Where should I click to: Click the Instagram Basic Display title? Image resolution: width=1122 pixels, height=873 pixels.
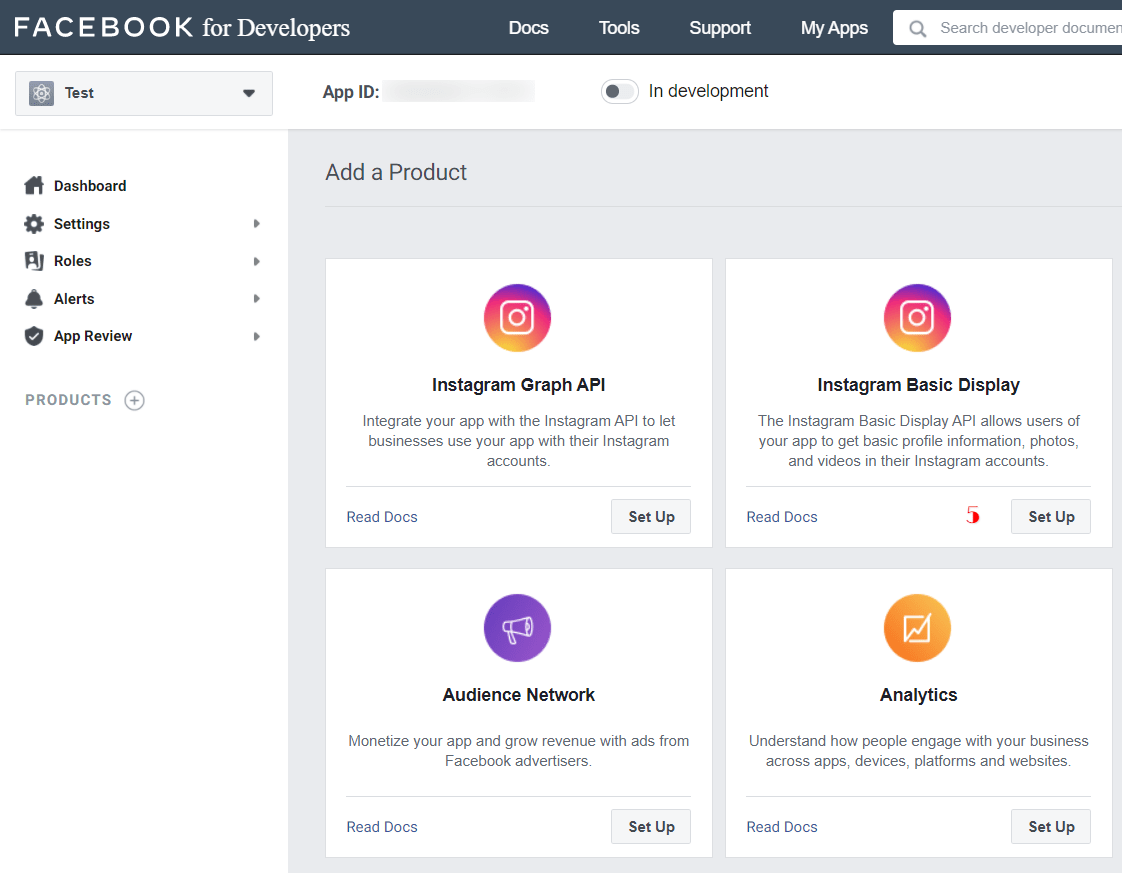[919, 385]
